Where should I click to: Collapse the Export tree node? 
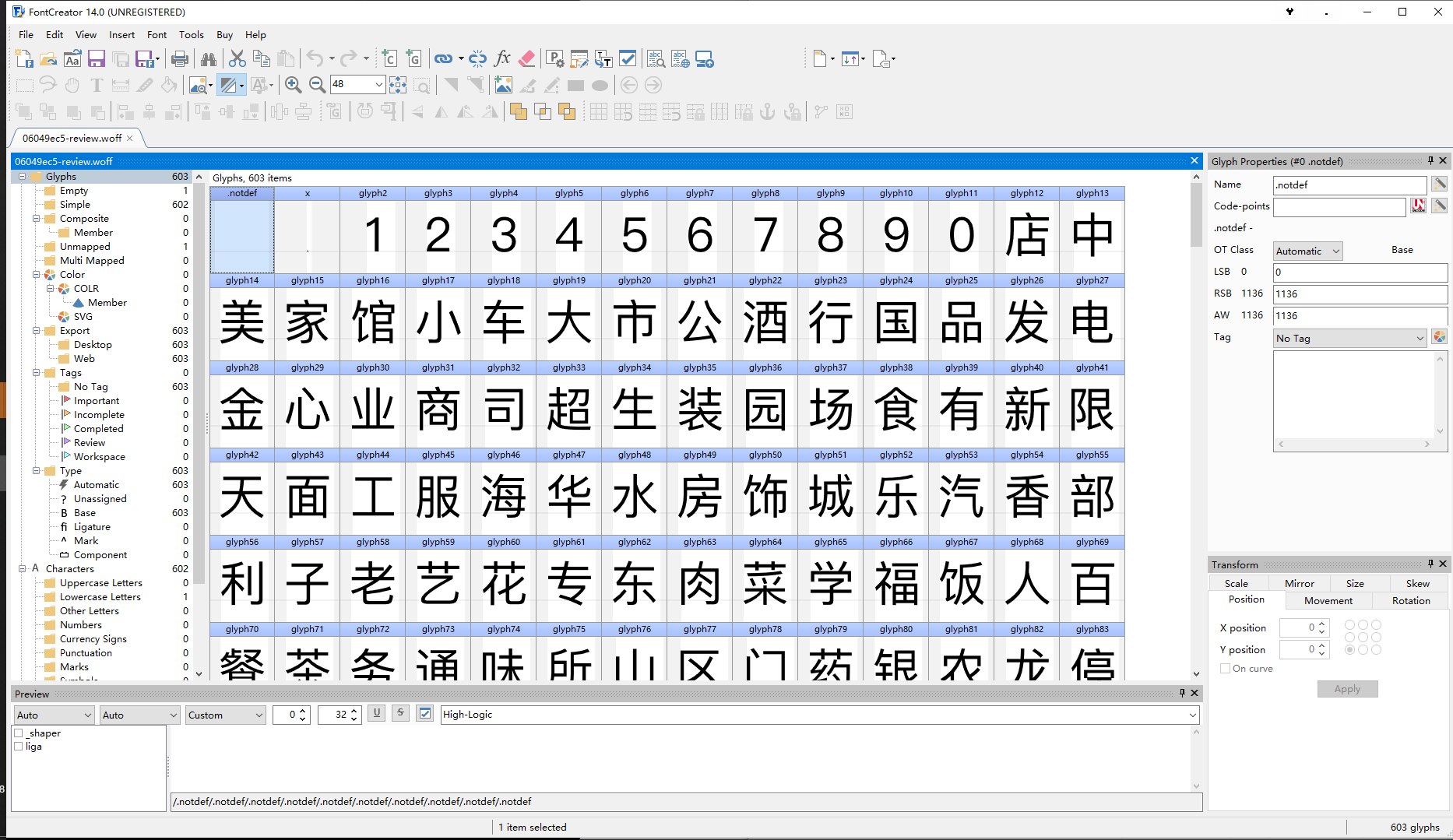click(37, 331)
